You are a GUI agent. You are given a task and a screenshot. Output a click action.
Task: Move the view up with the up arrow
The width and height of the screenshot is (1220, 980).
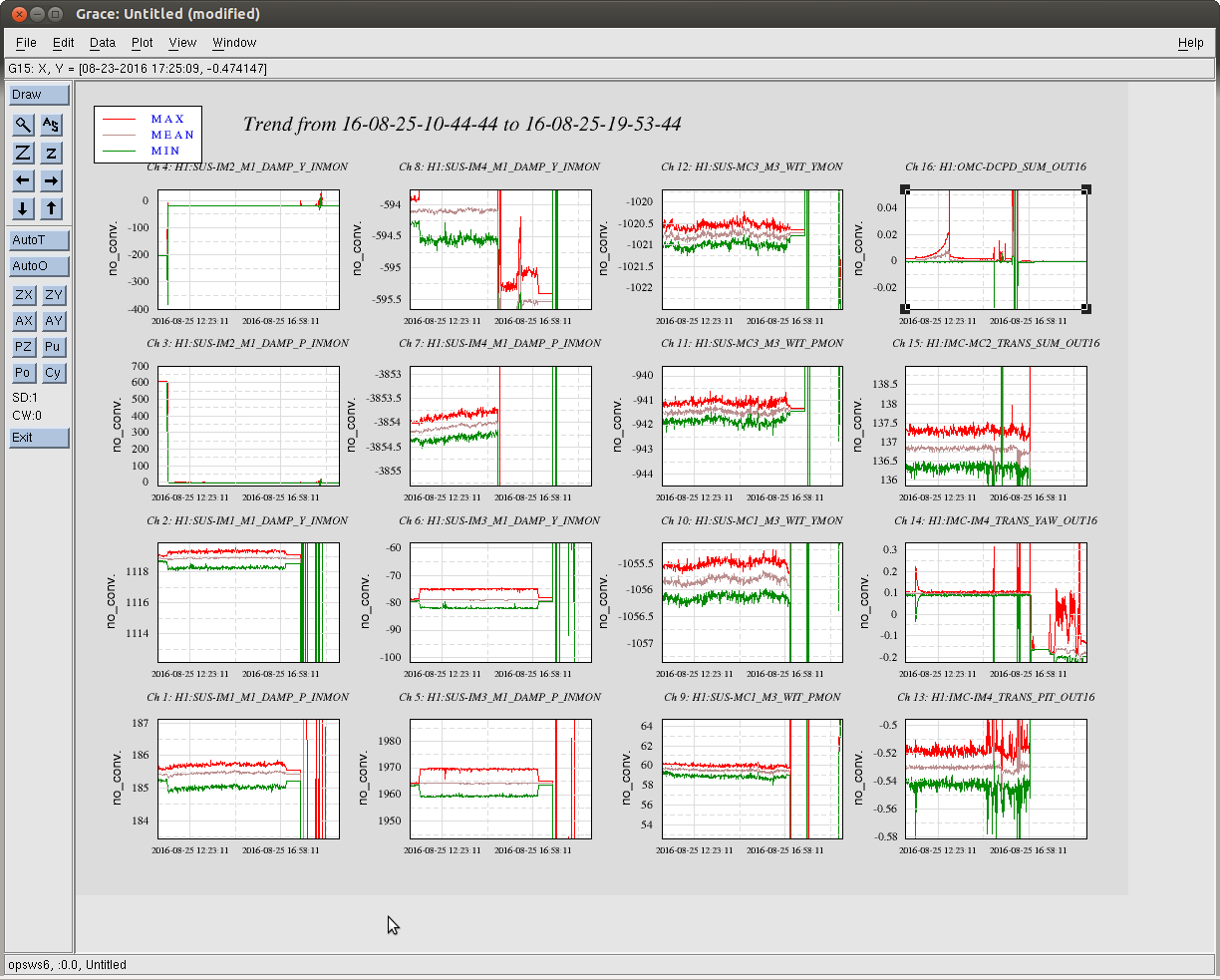(x=52, y=208)
